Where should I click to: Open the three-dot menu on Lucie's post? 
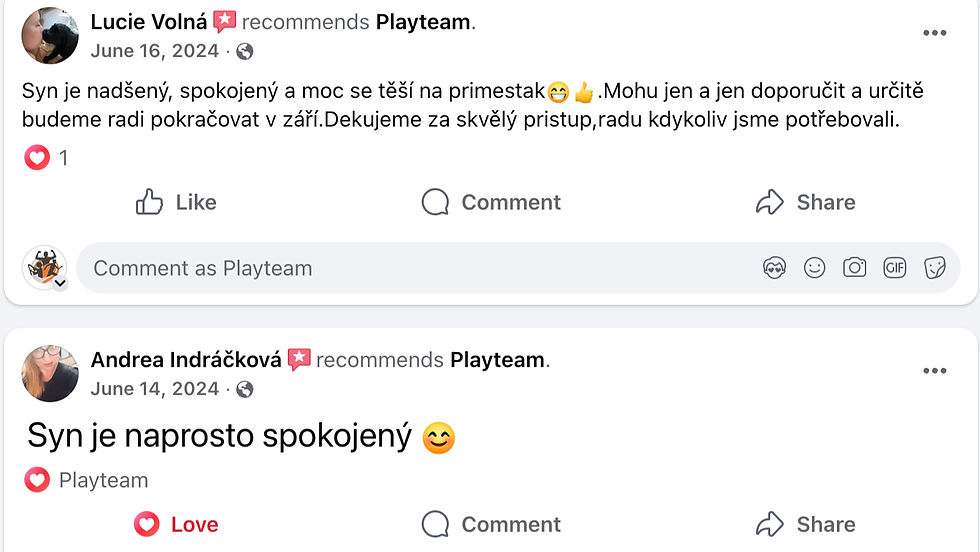click(x=934, y=33)
